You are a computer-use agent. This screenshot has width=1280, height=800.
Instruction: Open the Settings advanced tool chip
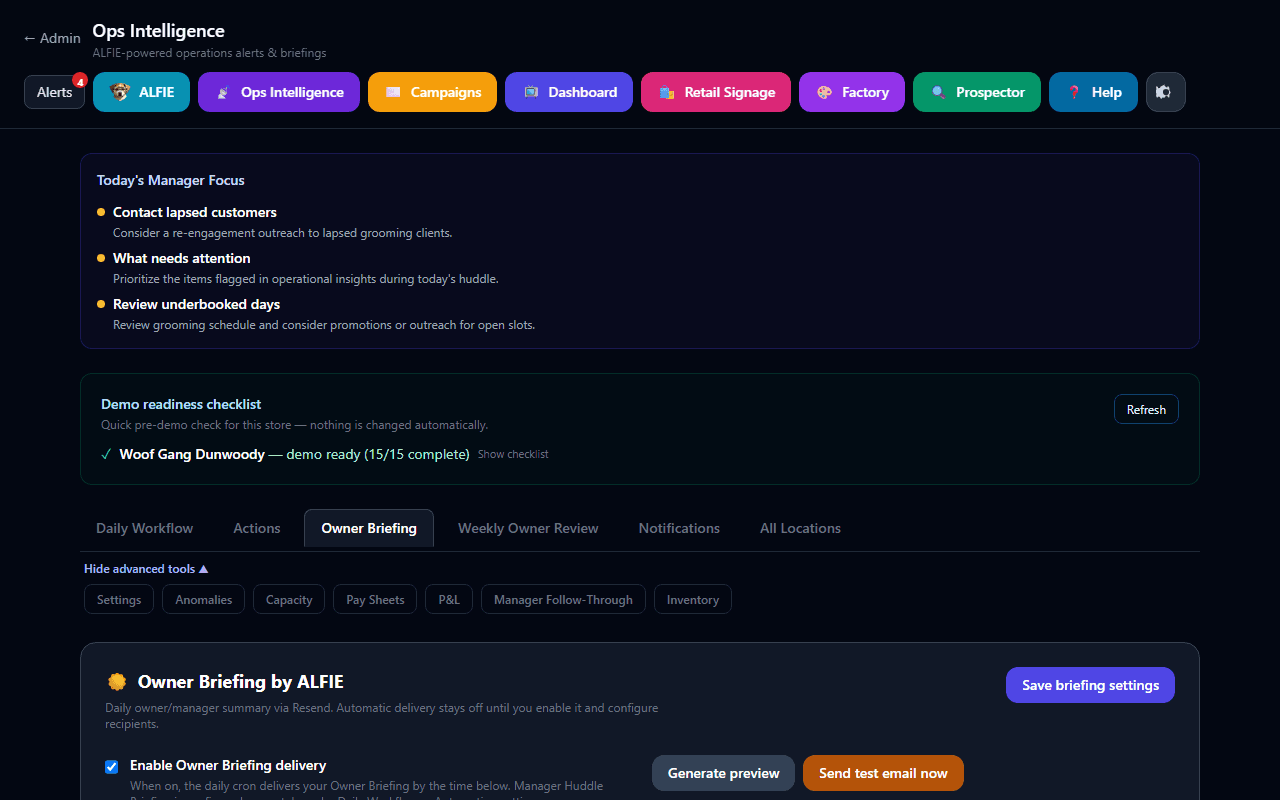pos(119,599)
